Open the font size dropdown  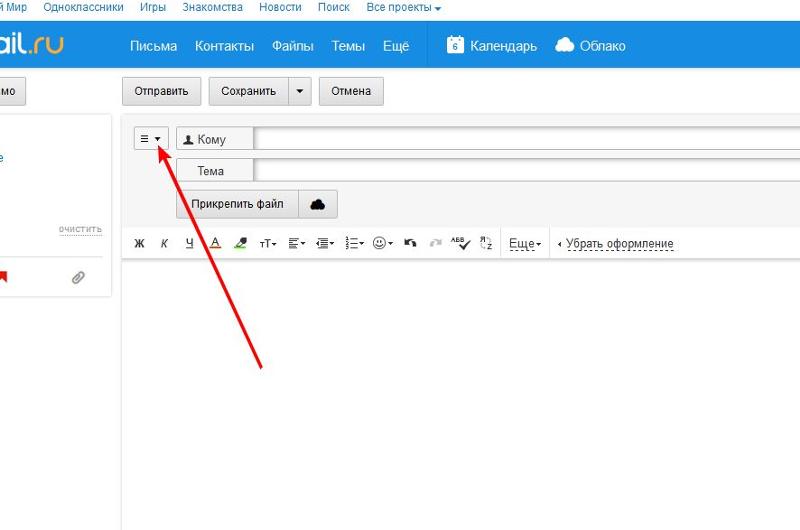[268, 244]
